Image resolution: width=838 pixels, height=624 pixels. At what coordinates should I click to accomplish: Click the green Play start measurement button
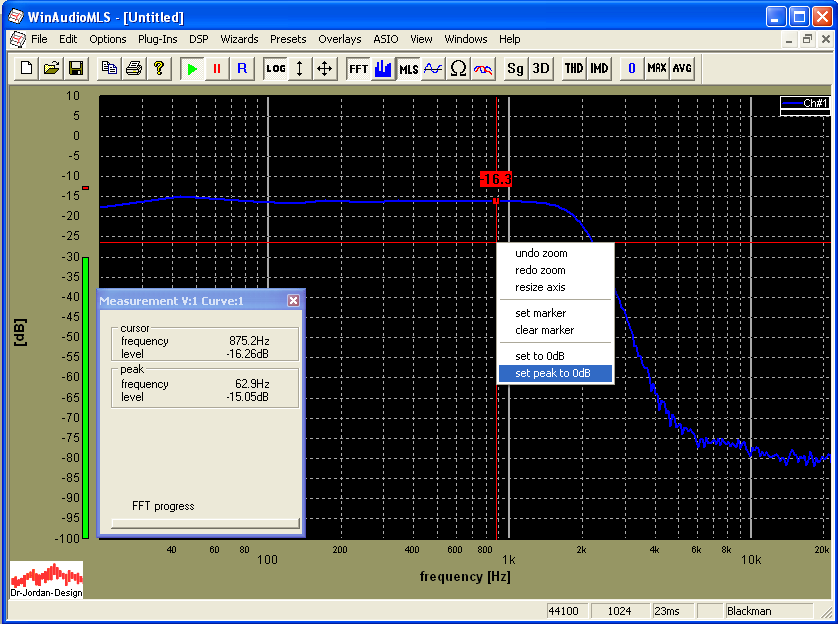[x=192, y=68]
